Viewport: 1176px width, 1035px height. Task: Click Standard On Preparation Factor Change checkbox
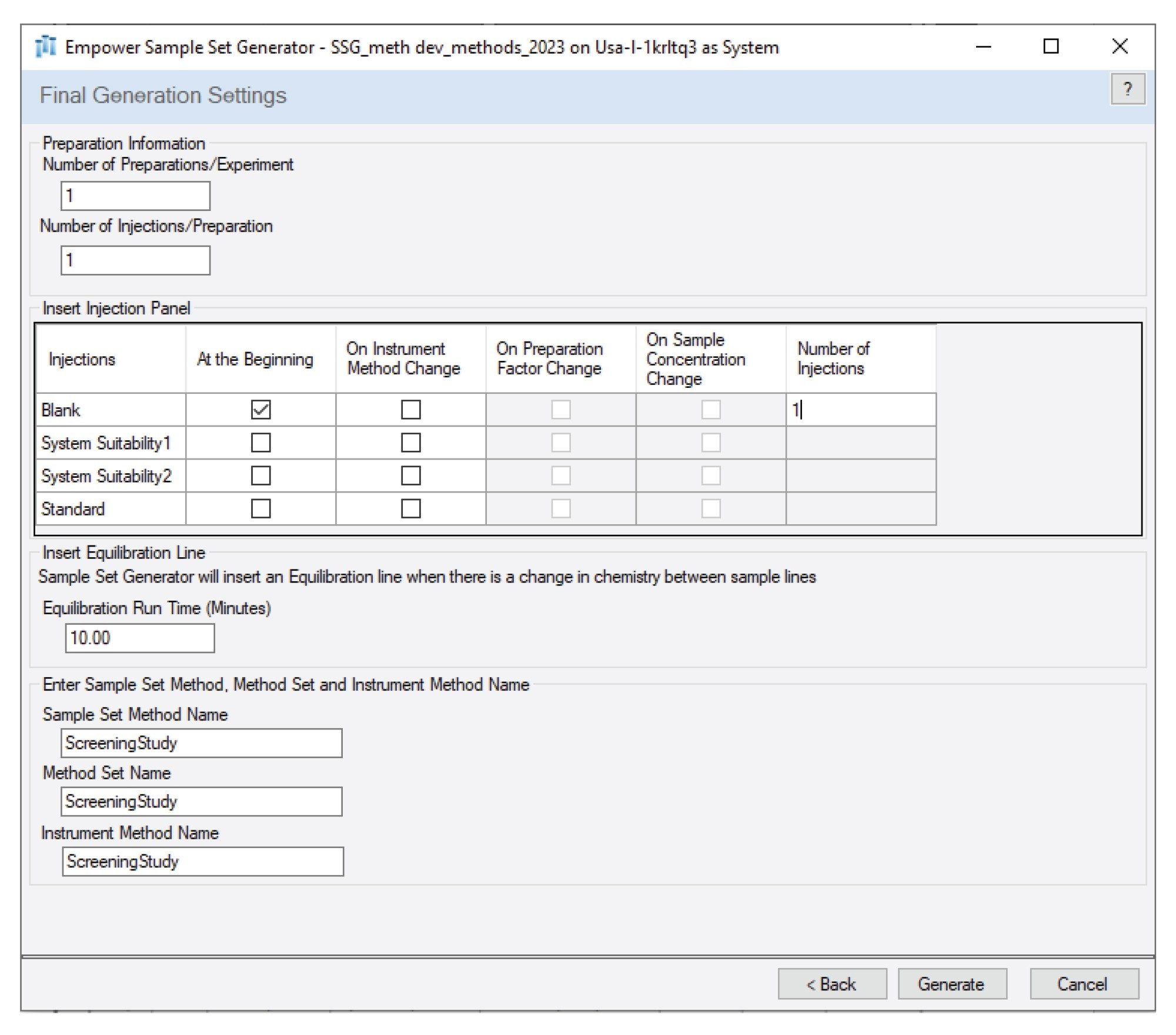[560, 508]
